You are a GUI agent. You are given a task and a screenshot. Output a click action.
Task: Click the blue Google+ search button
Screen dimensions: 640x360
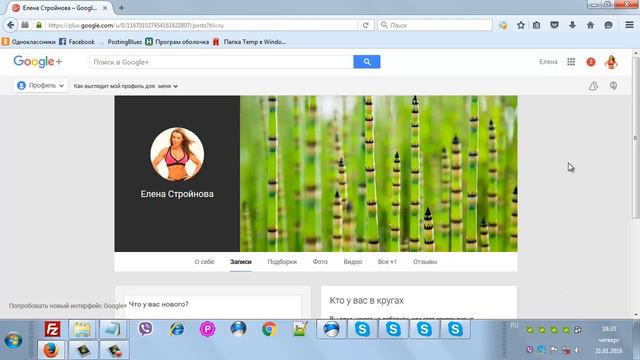[367, 62]
